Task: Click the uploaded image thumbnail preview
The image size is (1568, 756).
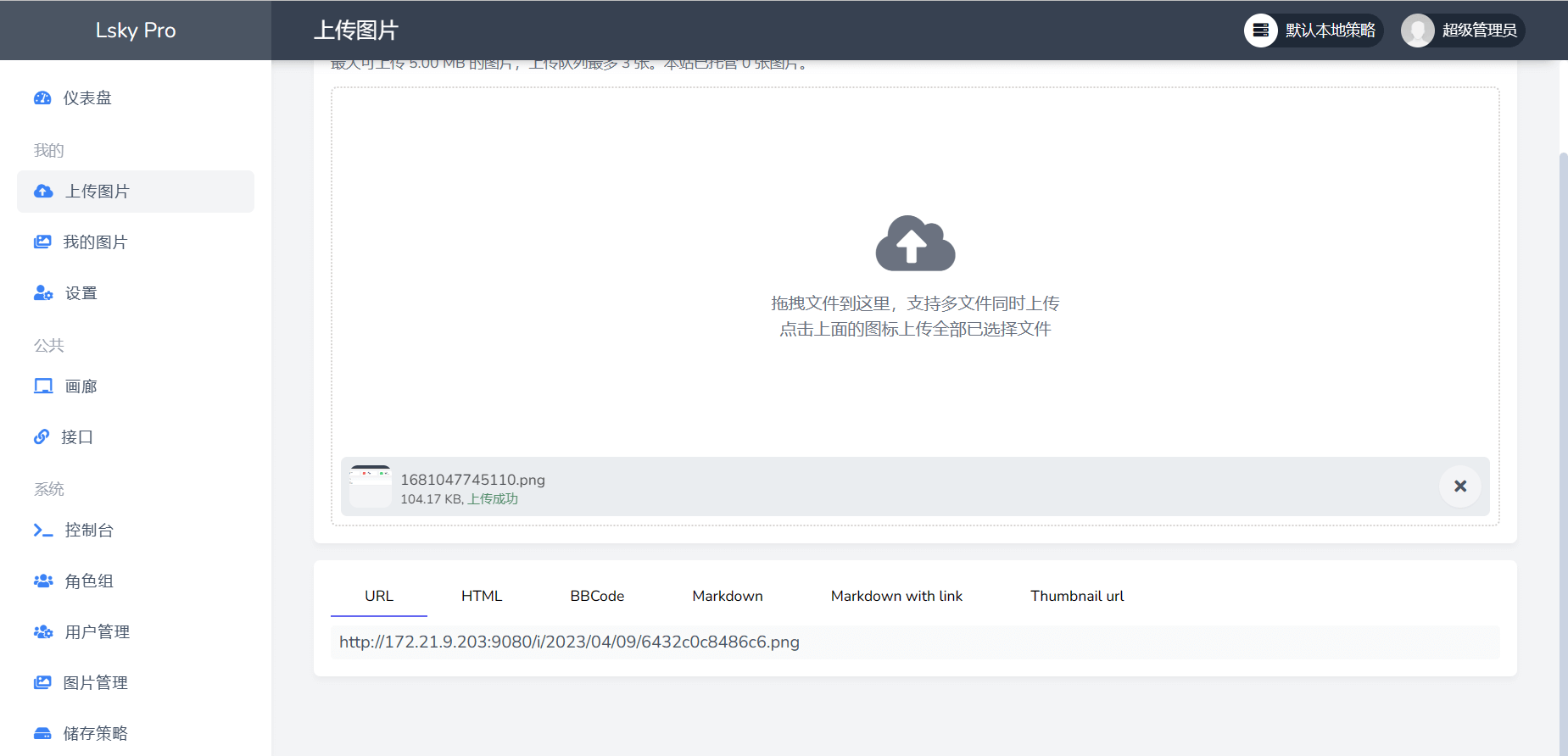Action: point(371,486)
